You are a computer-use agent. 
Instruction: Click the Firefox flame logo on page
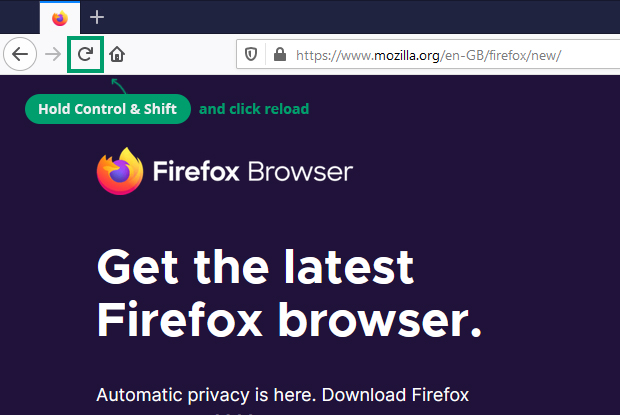click(x=120, y=171)
